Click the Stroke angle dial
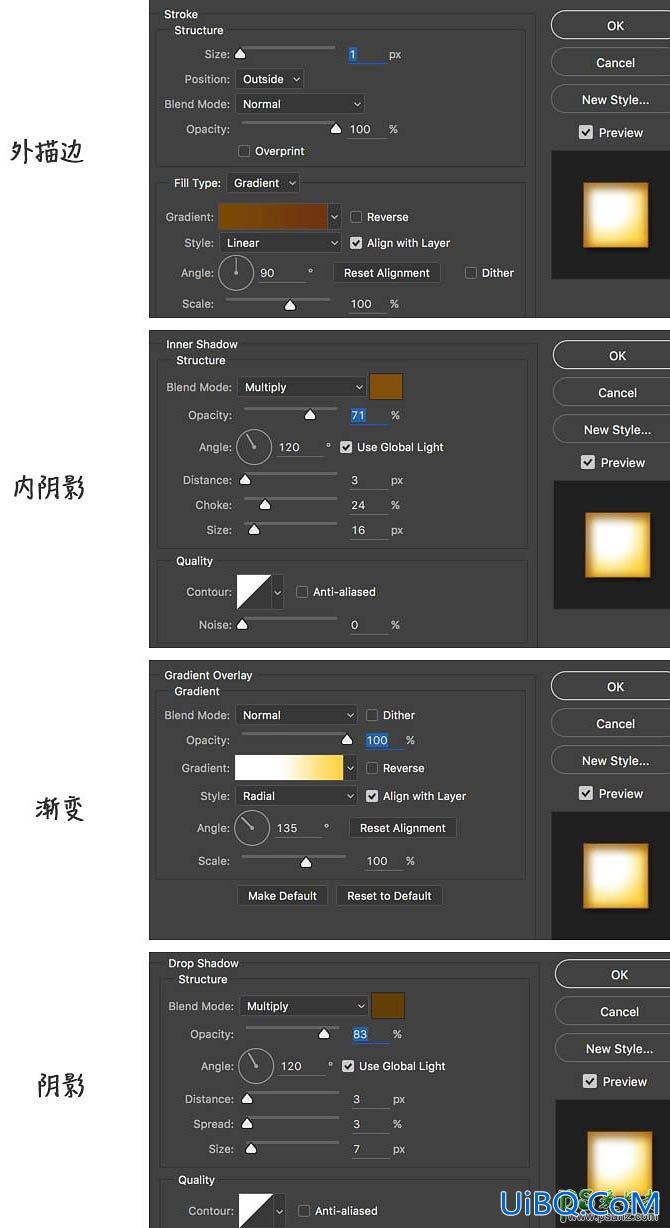 (x=236, y=272)
